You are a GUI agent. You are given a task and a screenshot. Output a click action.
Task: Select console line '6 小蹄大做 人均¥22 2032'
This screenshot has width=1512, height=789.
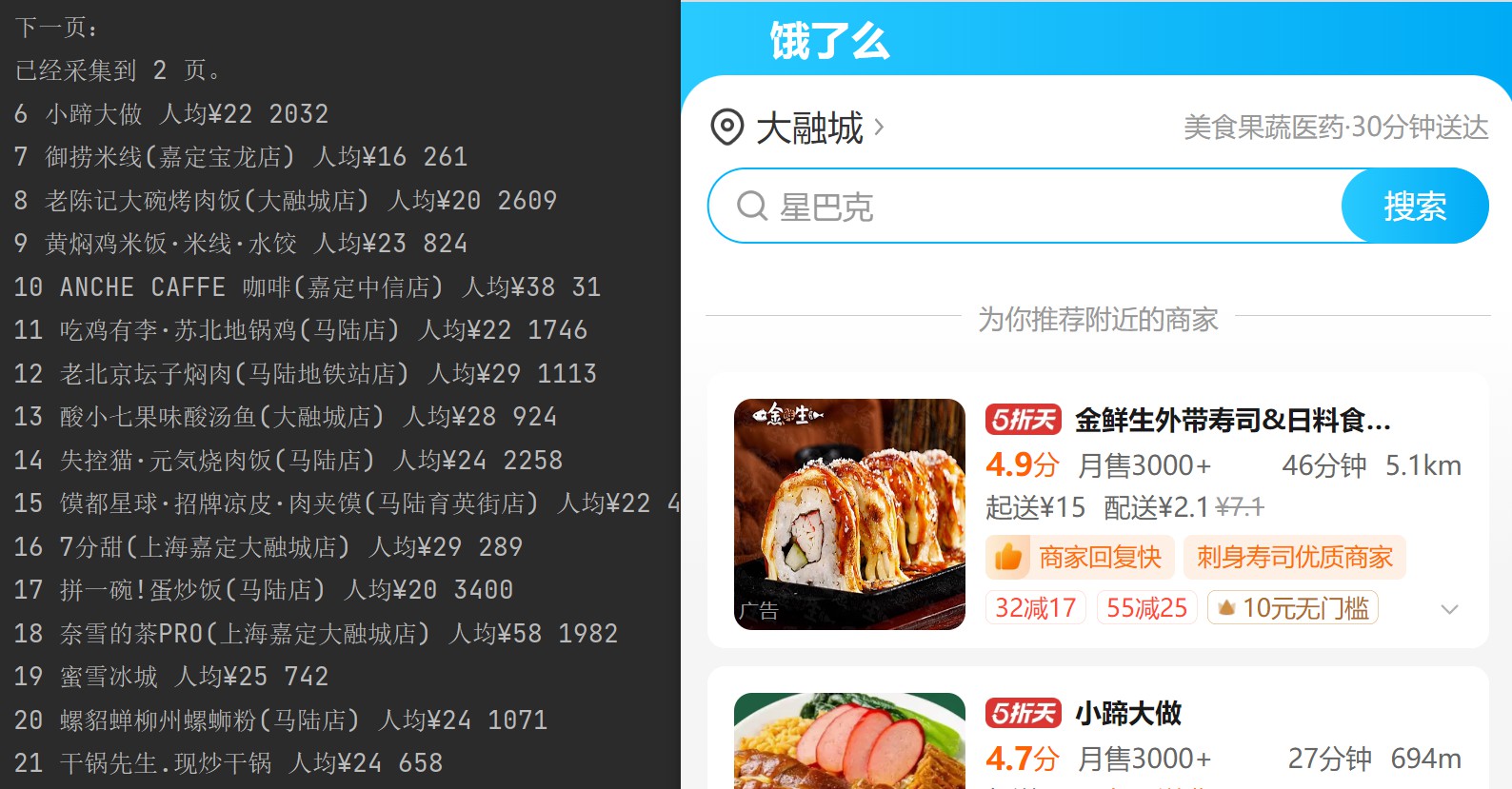tap(171, 114)
